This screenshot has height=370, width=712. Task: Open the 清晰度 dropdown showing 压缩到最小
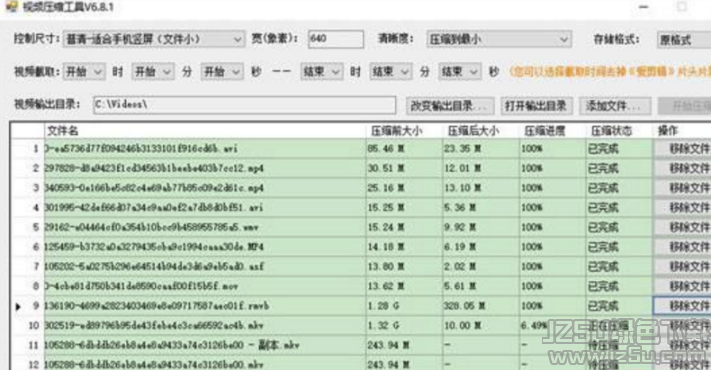tap(499, 39)
